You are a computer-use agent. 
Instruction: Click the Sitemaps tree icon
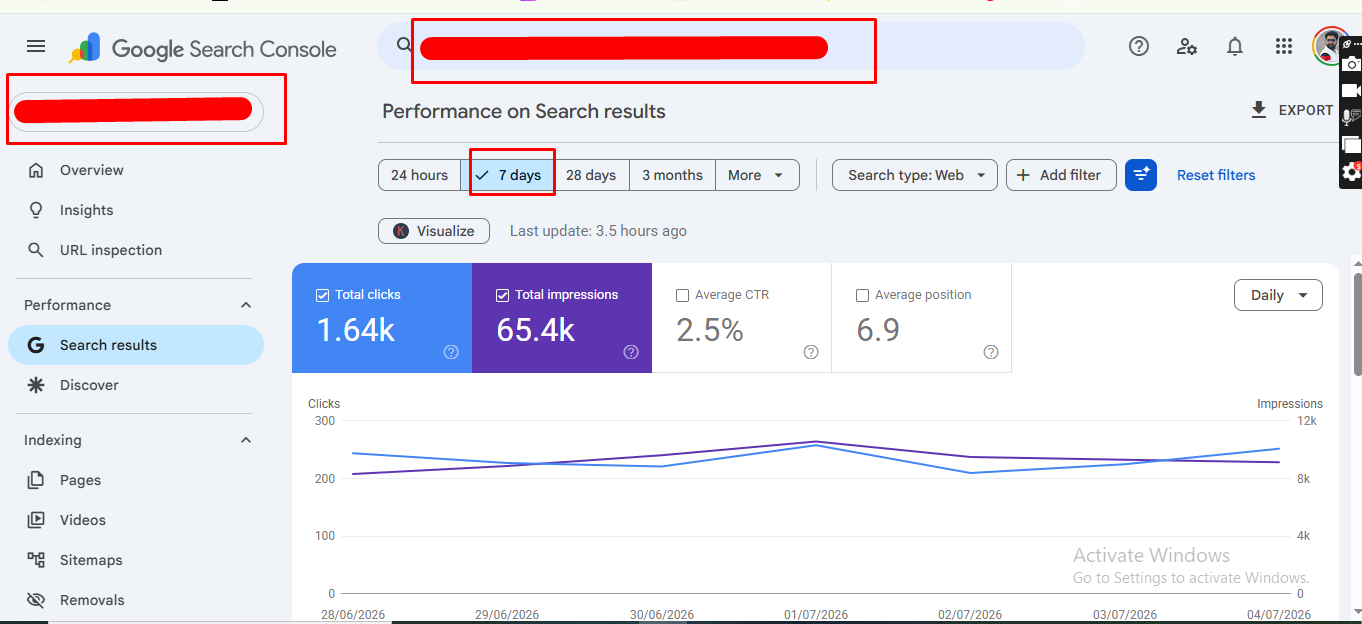36,560
